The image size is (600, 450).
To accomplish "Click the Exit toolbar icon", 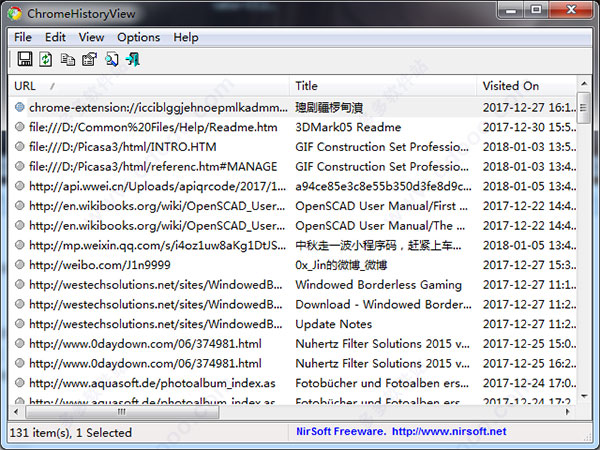I will click(x=133, y=59).
